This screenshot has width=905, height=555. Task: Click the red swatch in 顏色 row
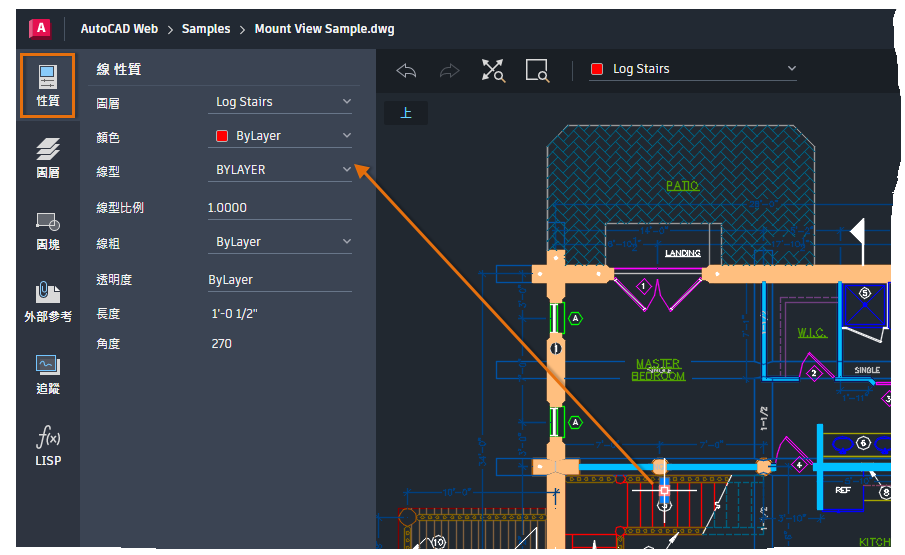[x=222, y=136]
